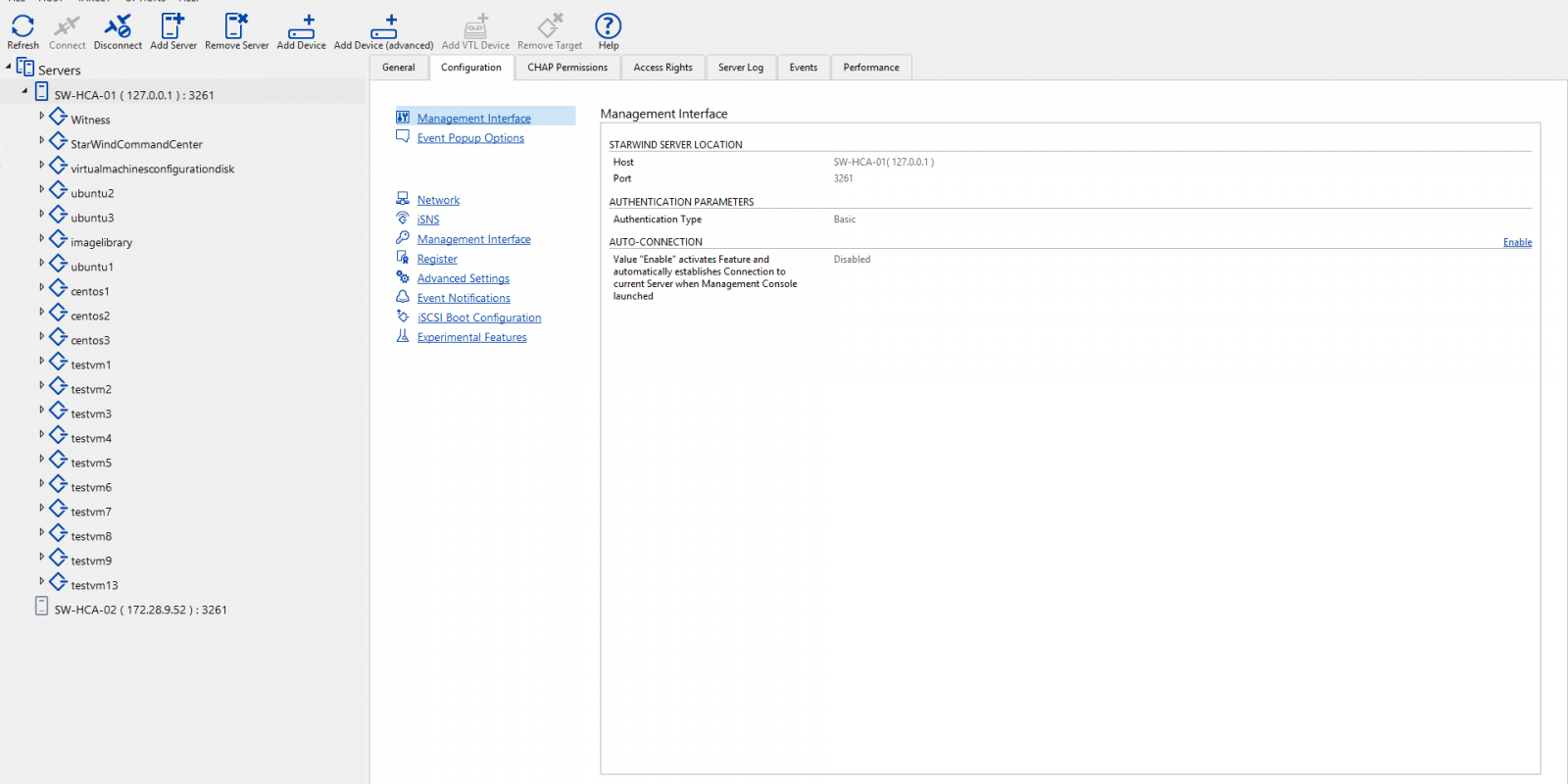This screenshot has height=784, width=1568.
Task: Click the Disconnect toolbar icon
Action: coord(118,25)
